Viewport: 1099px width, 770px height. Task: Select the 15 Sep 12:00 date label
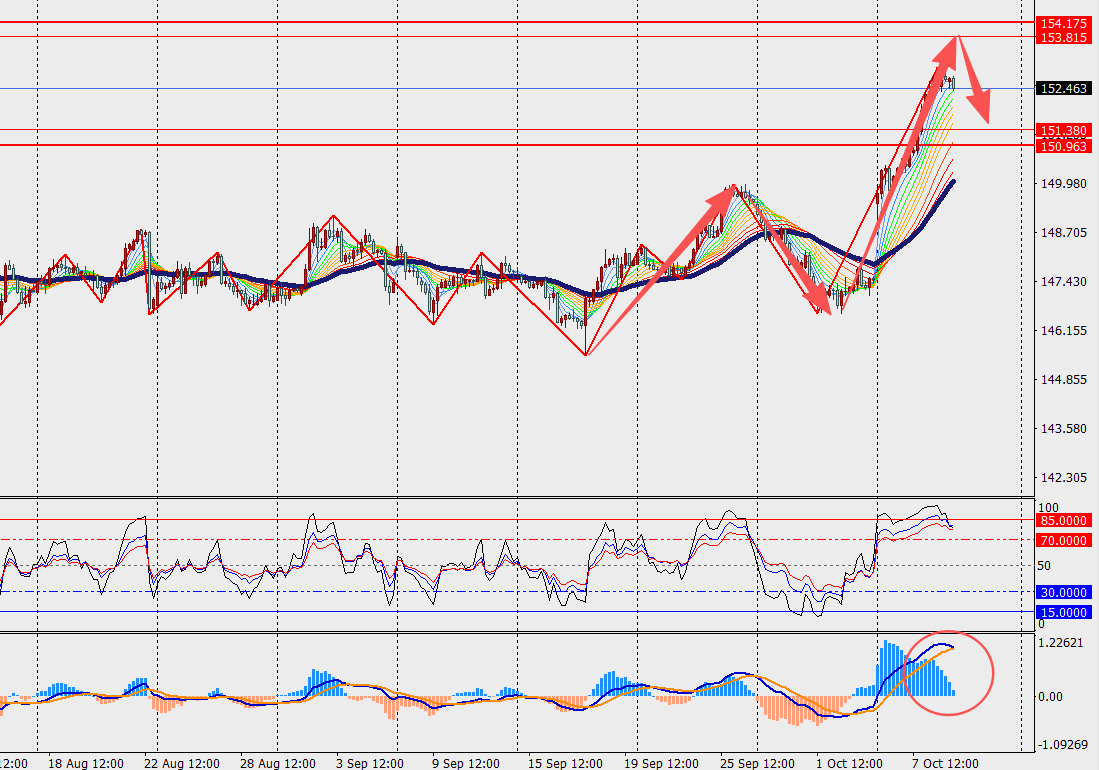point(567,763)
